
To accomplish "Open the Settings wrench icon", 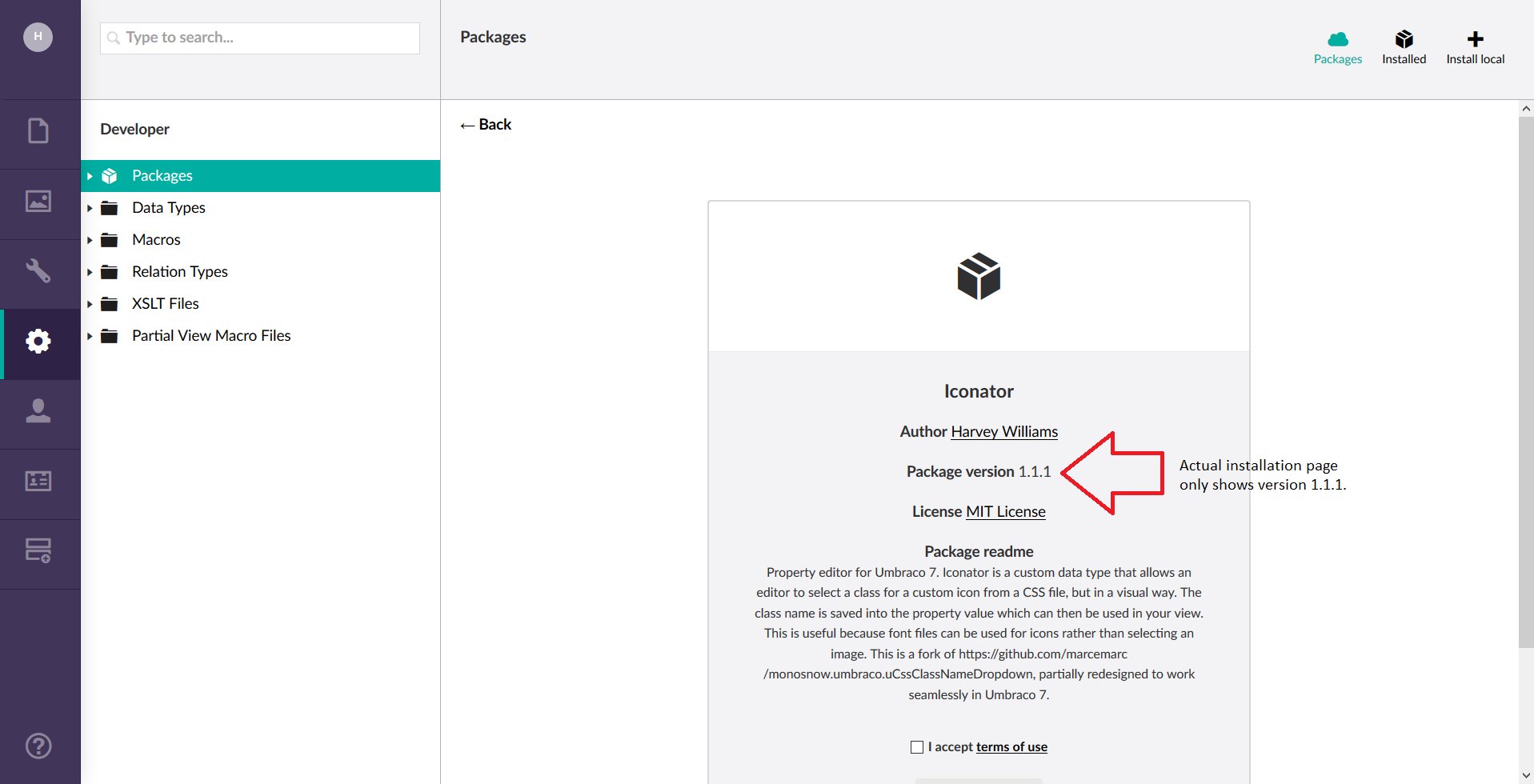I will point(38,270).
